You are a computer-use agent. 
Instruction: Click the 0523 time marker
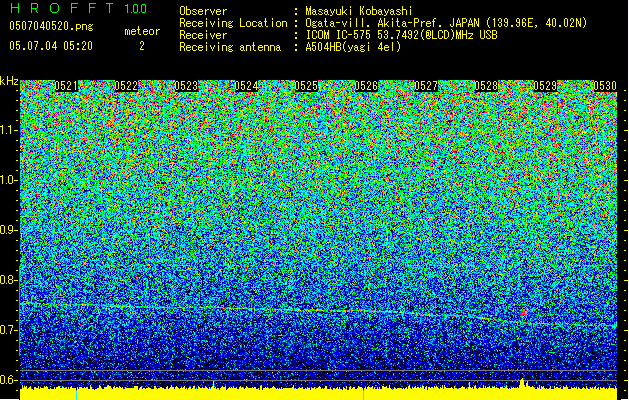point(186,86)
